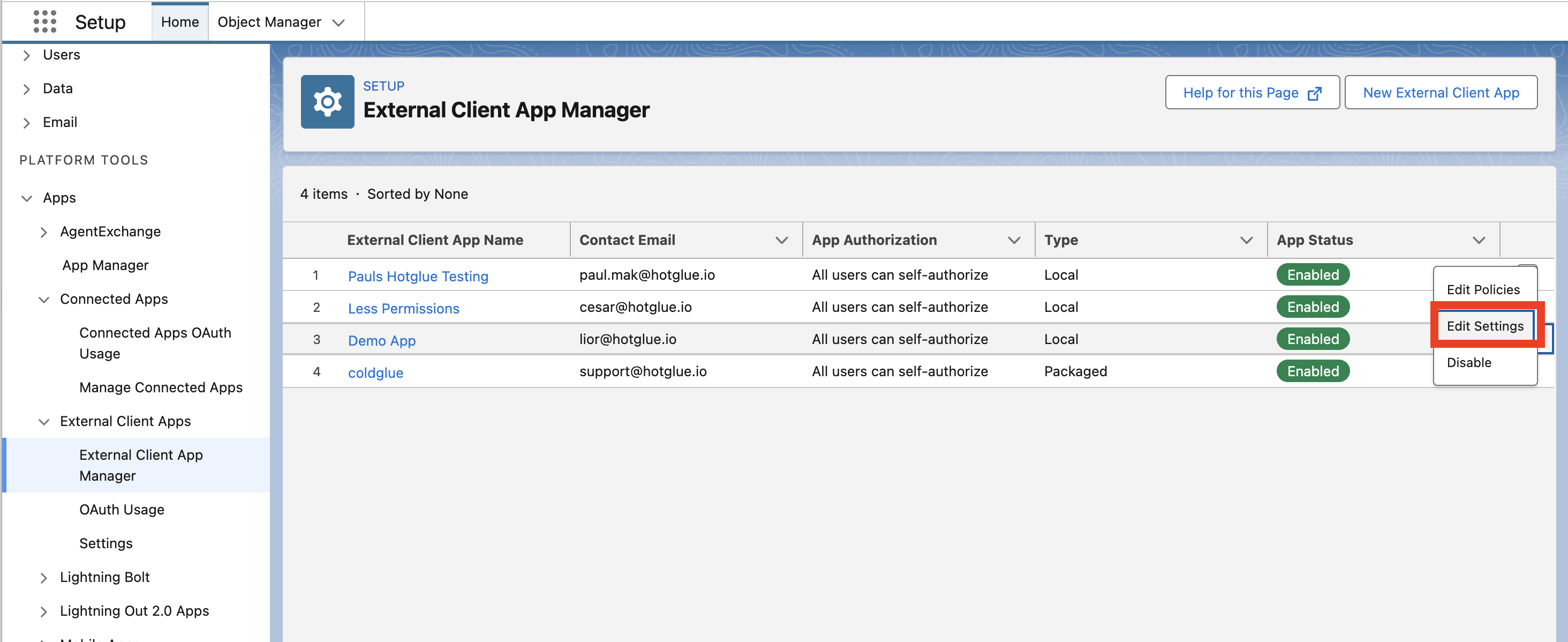Open Pauls Hotglue Testing app link

click(418, 277)
